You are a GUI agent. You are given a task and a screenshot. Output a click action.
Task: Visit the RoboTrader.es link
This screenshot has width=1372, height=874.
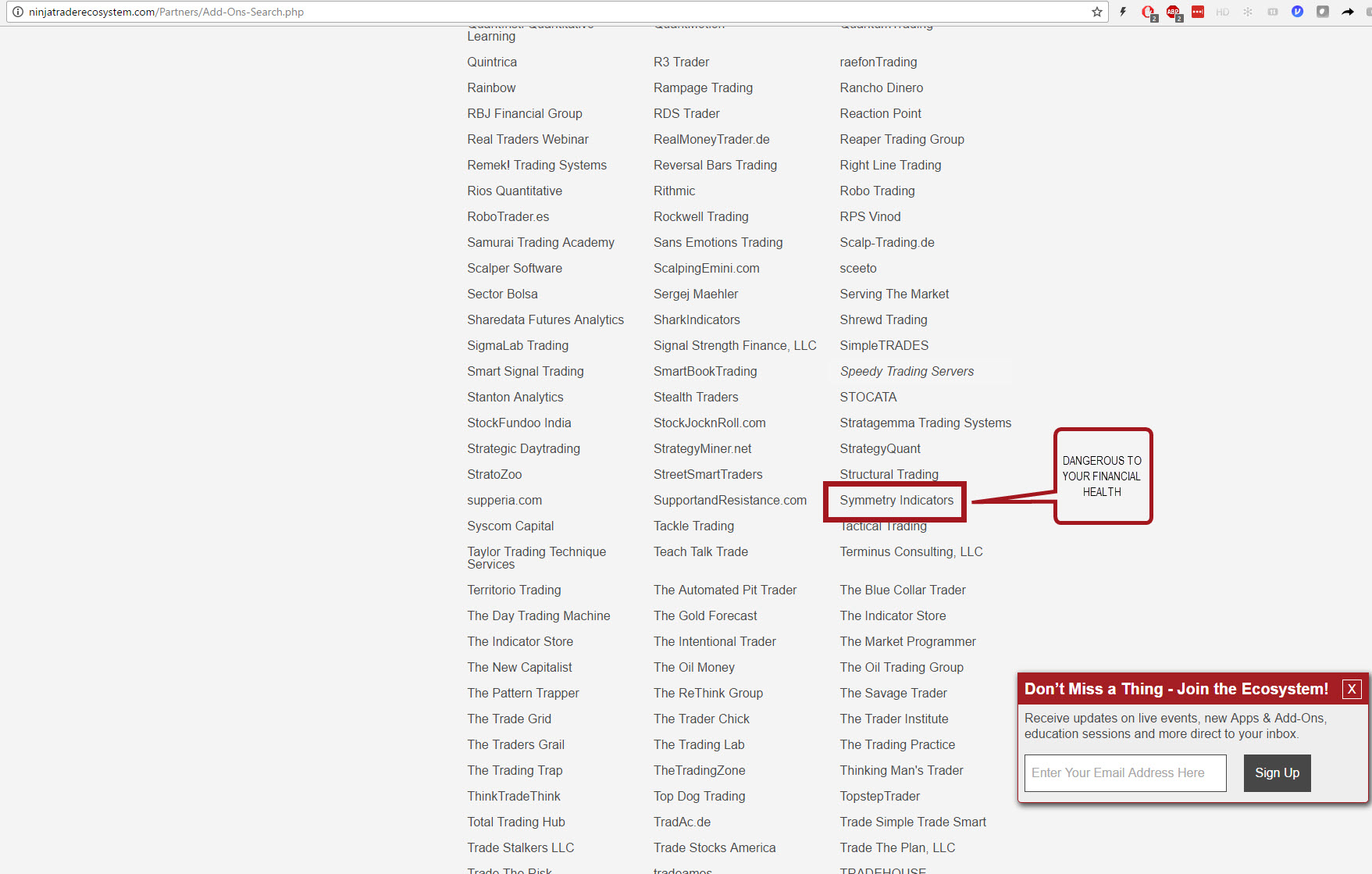[508, 216]
